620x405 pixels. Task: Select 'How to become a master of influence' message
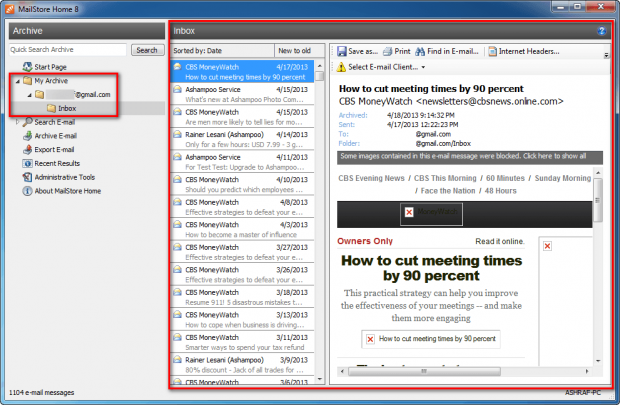tap(242, 229)
